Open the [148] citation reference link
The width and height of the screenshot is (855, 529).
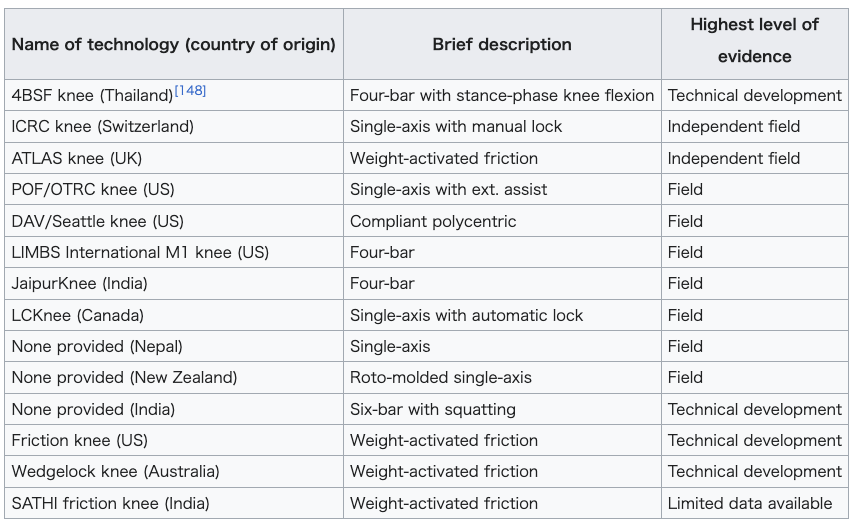pyautogui.click(x=190, y=91)
